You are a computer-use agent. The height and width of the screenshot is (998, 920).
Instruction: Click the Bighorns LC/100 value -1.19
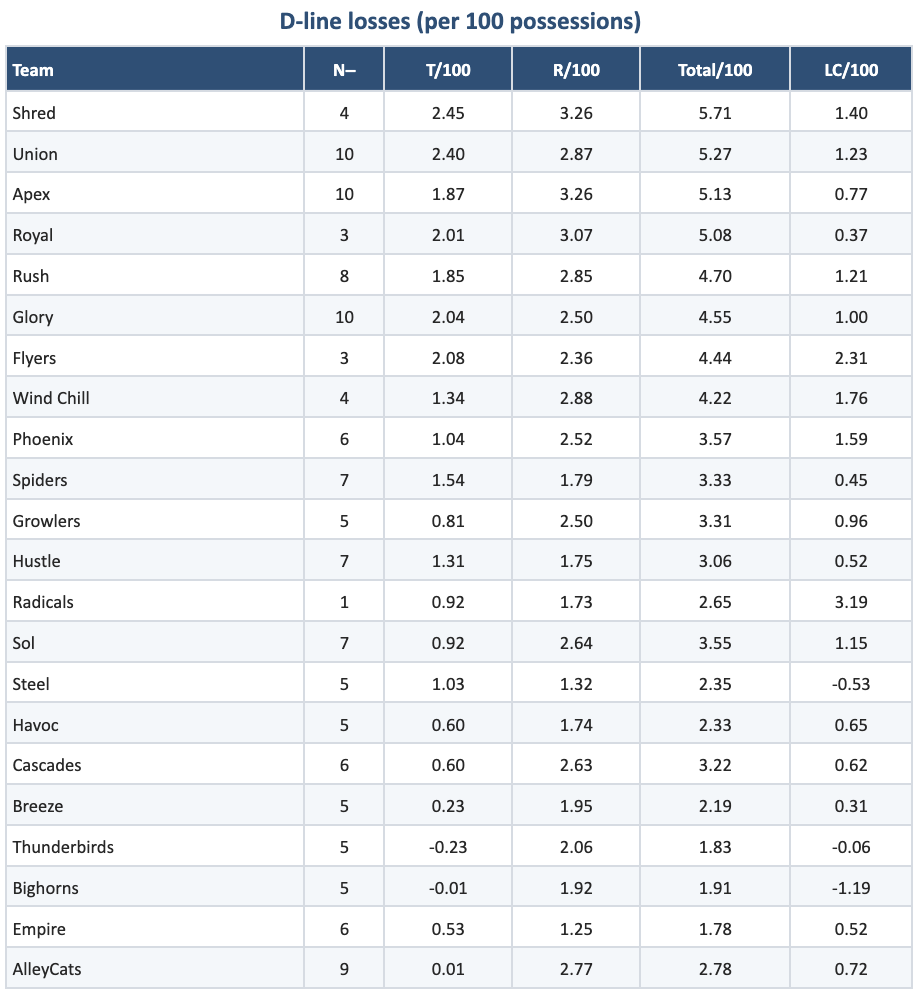851,888
